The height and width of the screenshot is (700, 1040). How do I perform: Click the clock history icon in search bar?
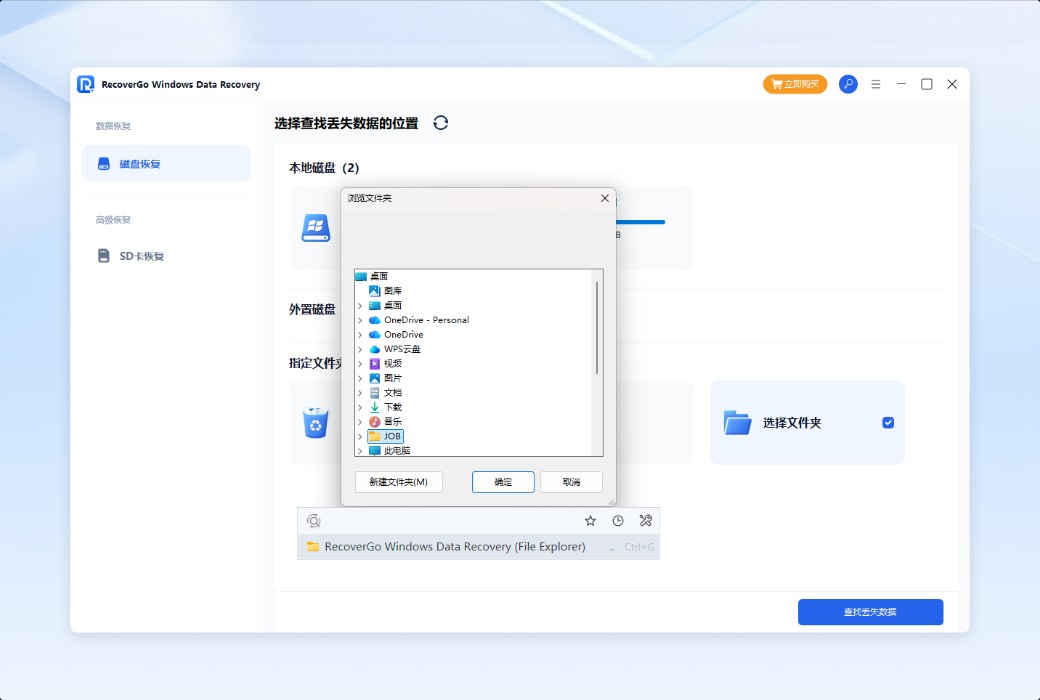[x=618, y=520]
